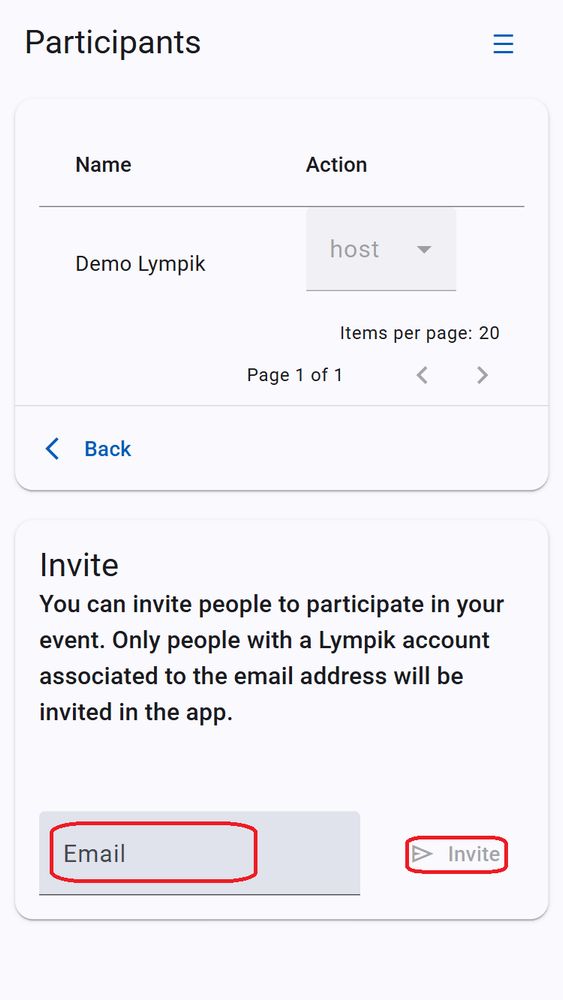
Task: Click the Items per page label
Action: [406, 333]
